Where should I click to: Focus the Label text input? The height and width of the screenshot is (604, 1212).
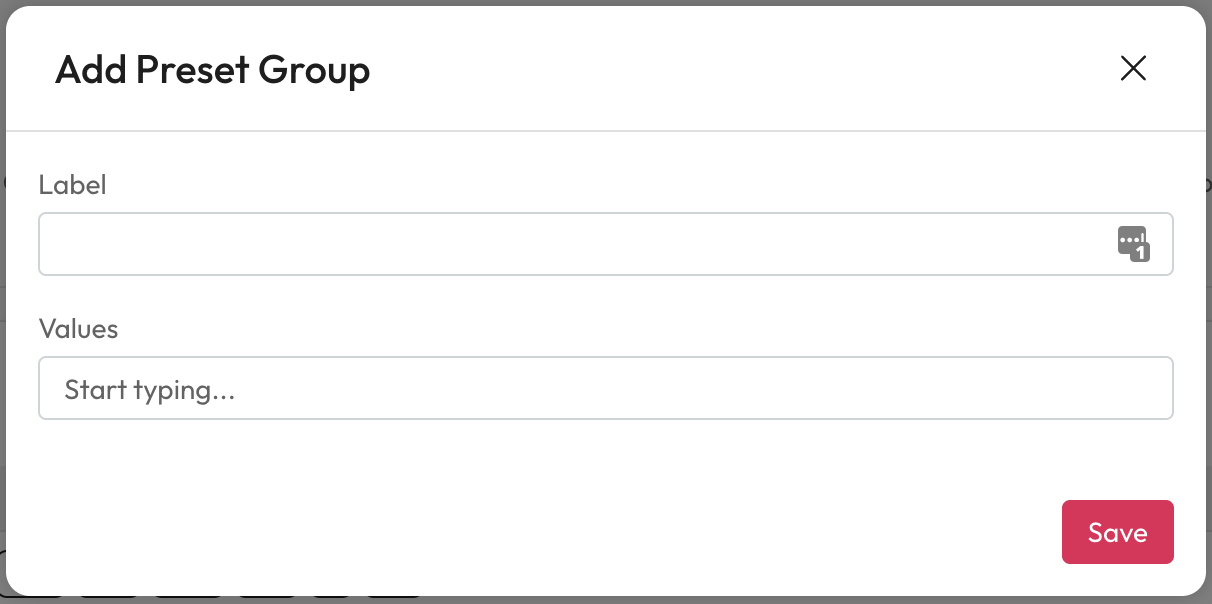[x=575, y=244]
